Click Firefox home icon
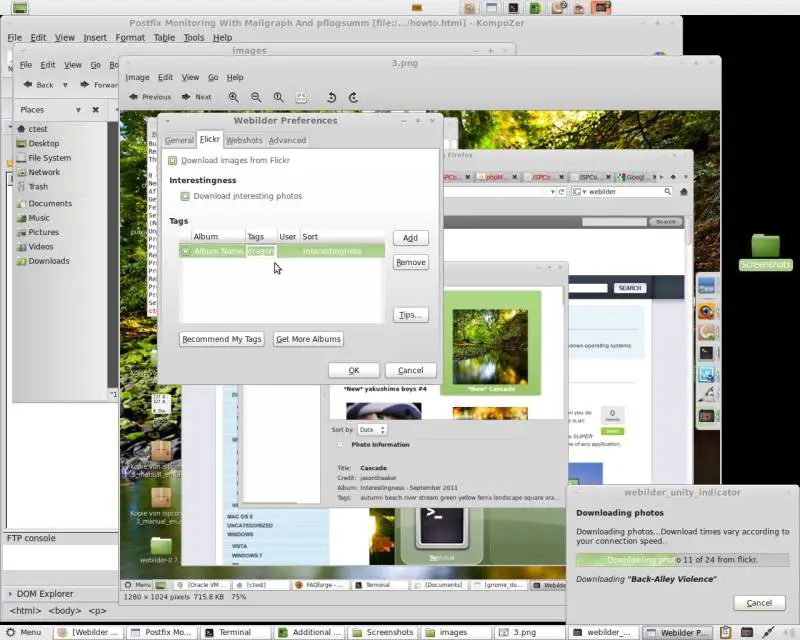Viewport: 800px width, 640px height. point(684,192)
